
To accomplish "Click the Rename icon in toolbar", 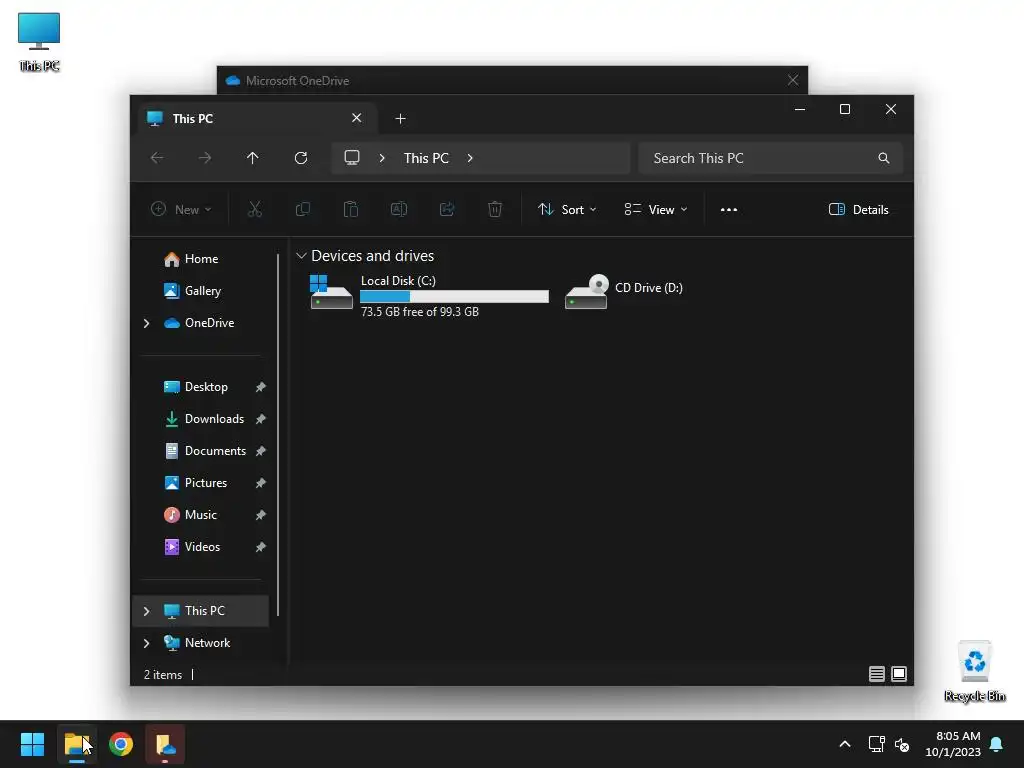I will [x=399, y=210].
